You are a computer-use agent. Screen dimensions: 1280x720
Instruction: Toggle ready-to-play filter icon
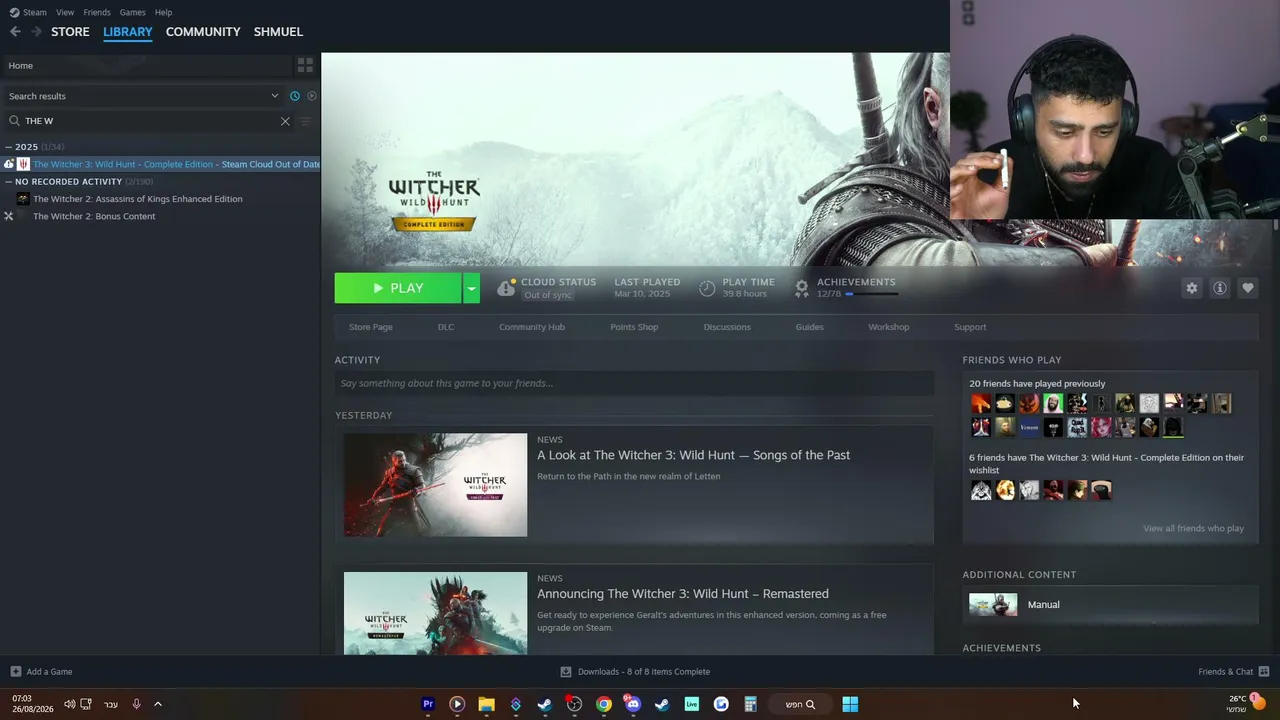(312, 96)
